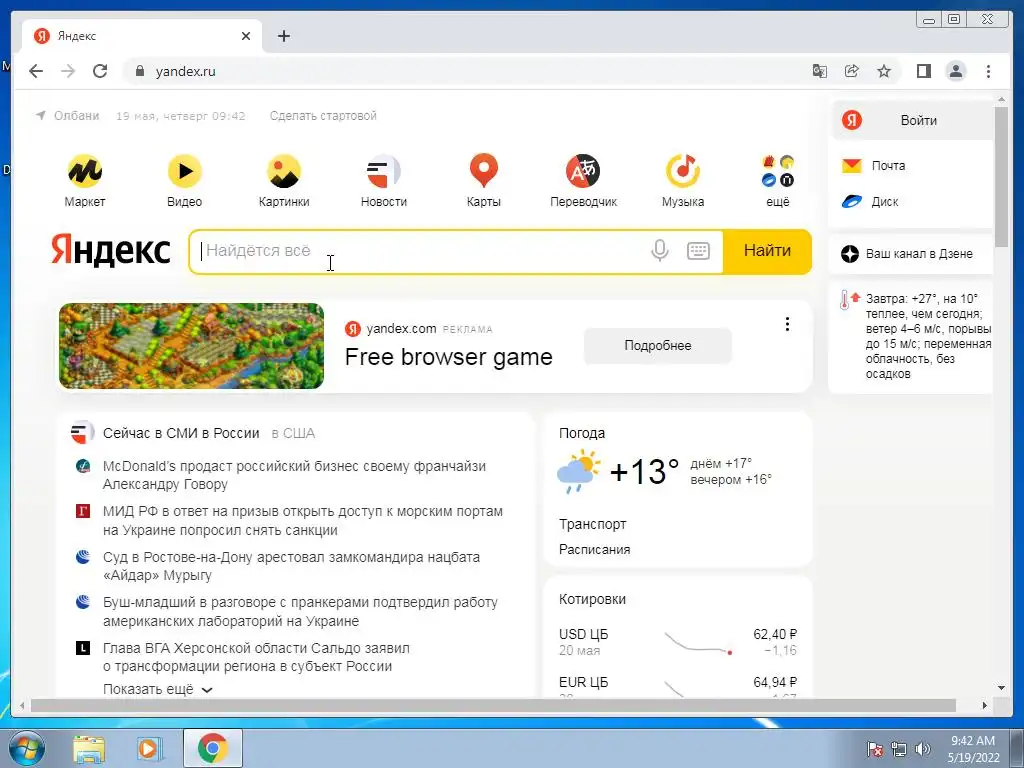The image size is (1024, 768).
Task: Open the +13° current temperature
Action: [x=645, y=472]
